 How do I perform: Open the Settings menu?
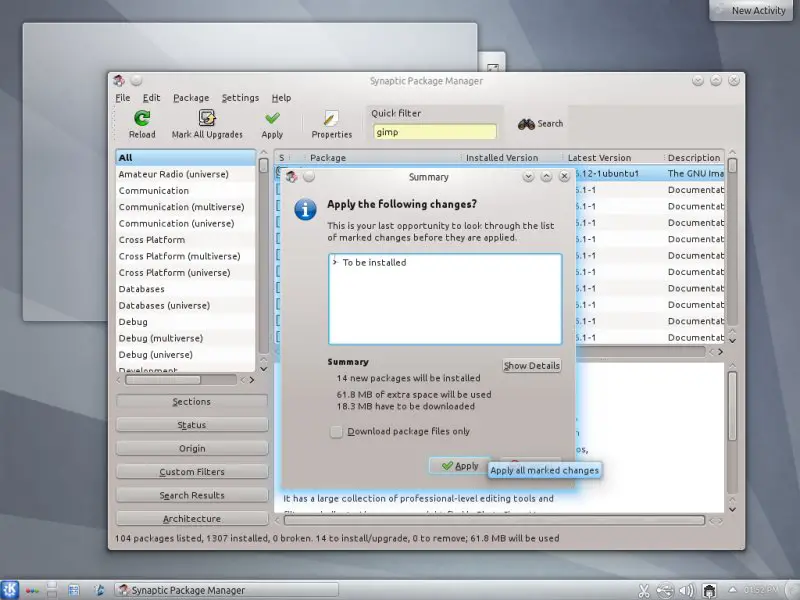tap(240, 97)
